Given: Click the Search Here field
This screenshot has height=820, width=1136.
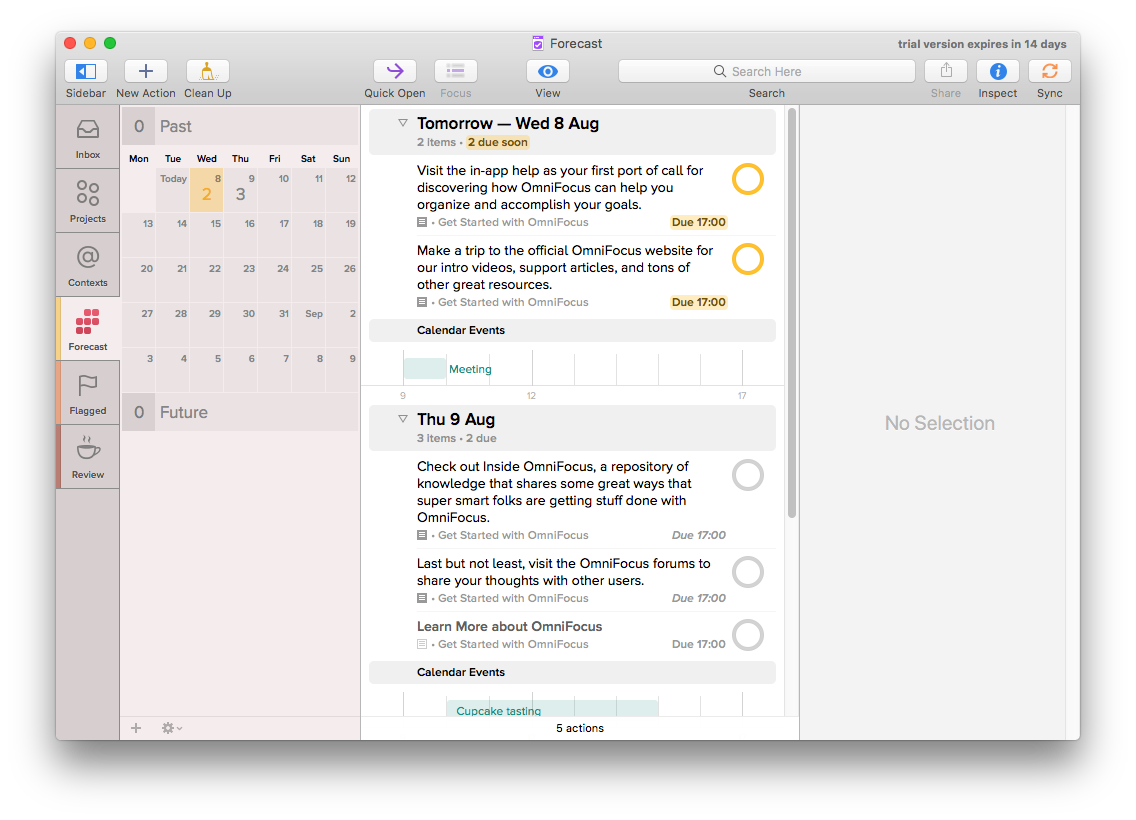Looking at the screenshot, I should 766,72.
